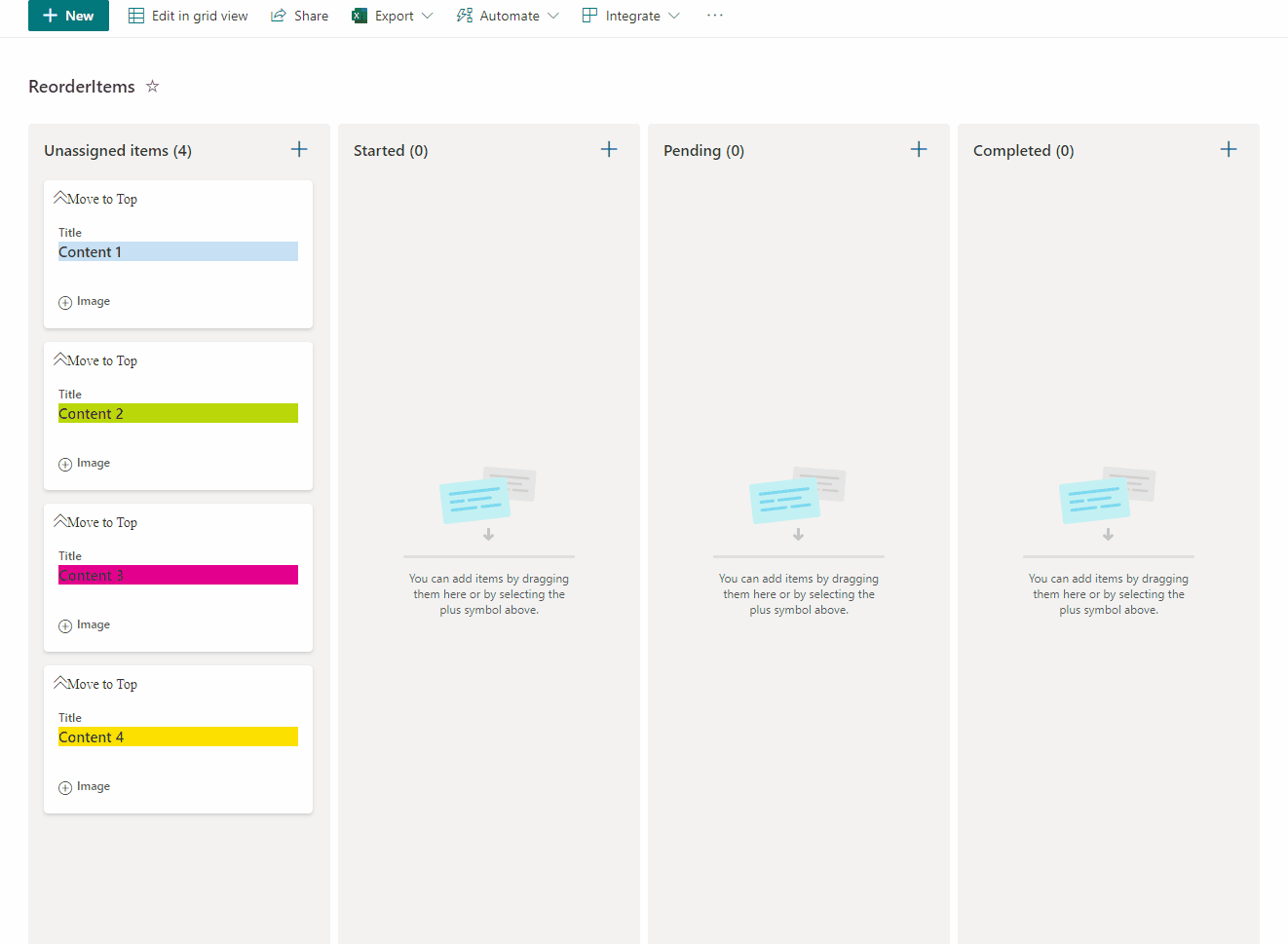Add Image to Content 1 card
1288x944 pixels.
(x=84, y=302)
